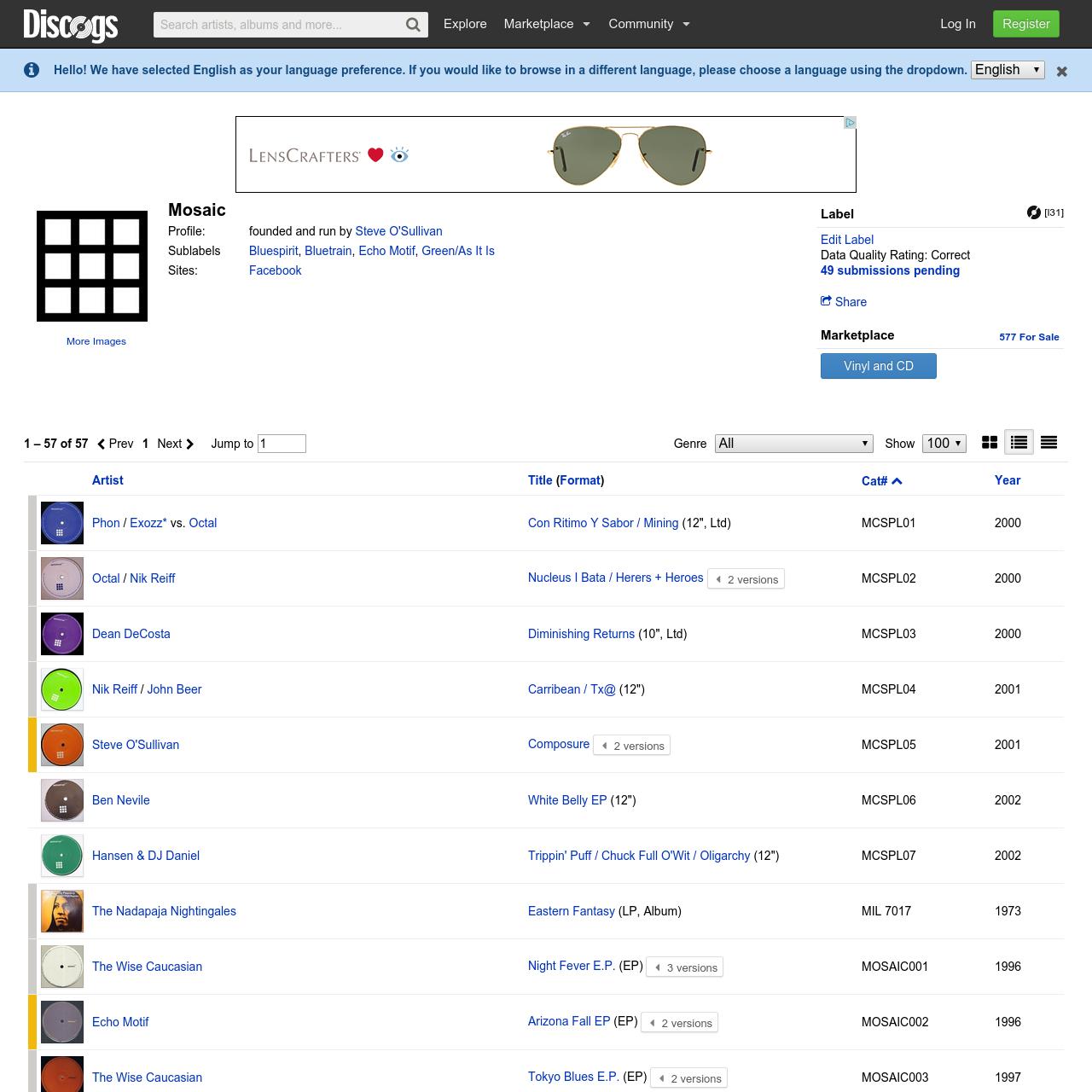Open 49 submissions pending link
This screenshot has width=1092, height=1092.
point(890,270)
